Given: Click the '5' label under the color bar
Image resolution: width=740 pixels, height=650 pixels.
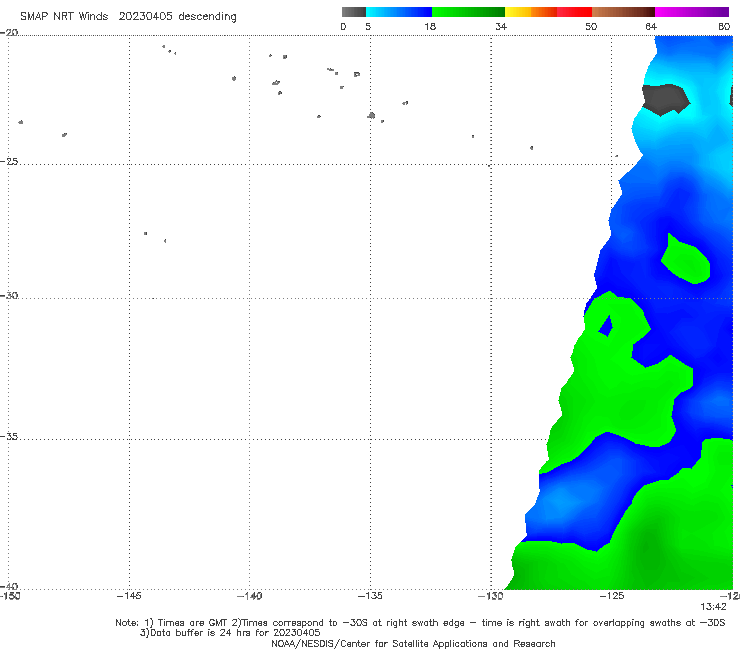Looking at the screenshot, I should point(368,26).
